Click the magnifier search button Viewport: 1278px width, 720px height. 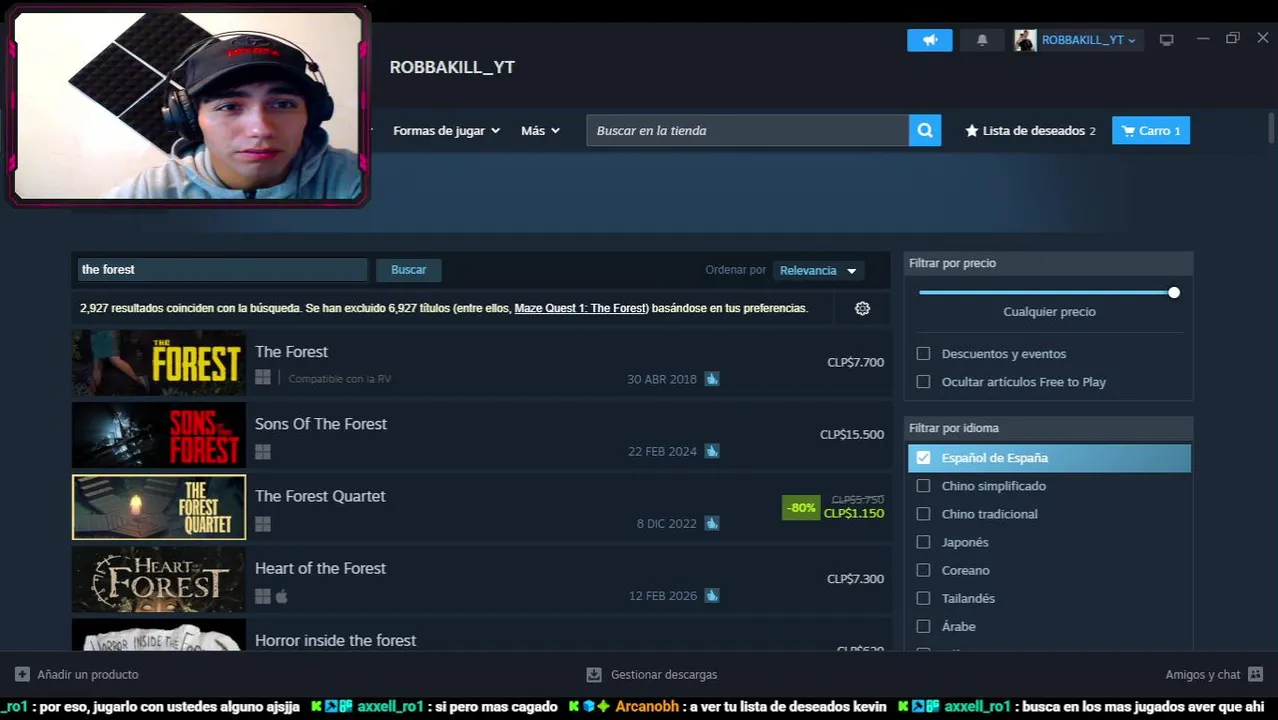[x=925, y=130]
